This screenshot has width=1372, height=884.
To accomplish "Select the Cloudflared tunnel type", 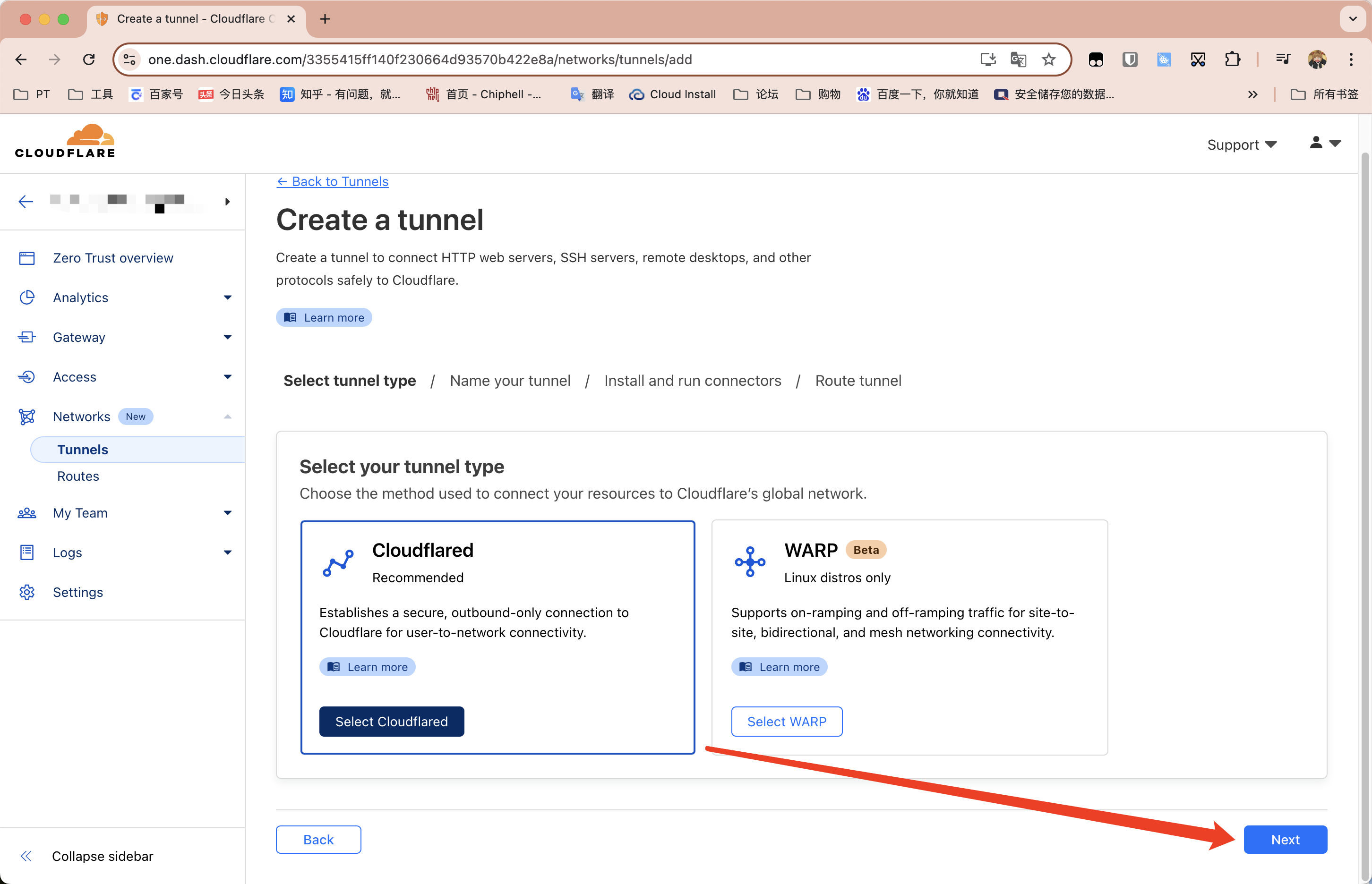I will (x=391, y=721).
